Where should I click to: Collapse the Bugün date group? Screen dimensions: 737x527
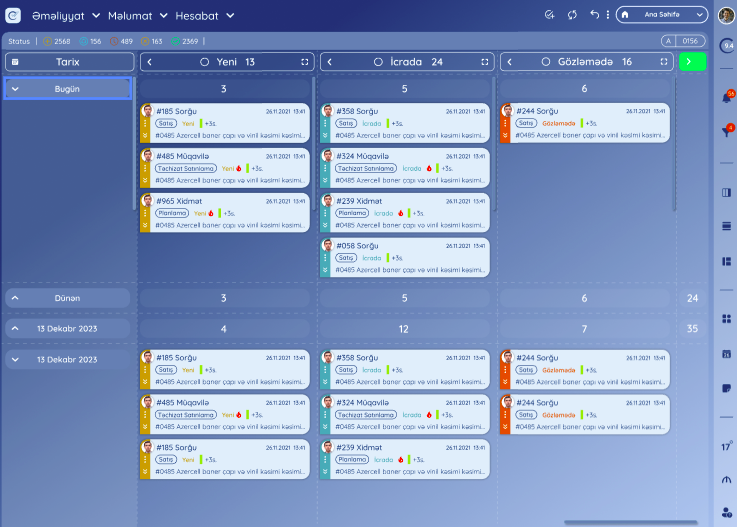coord(16,89)
